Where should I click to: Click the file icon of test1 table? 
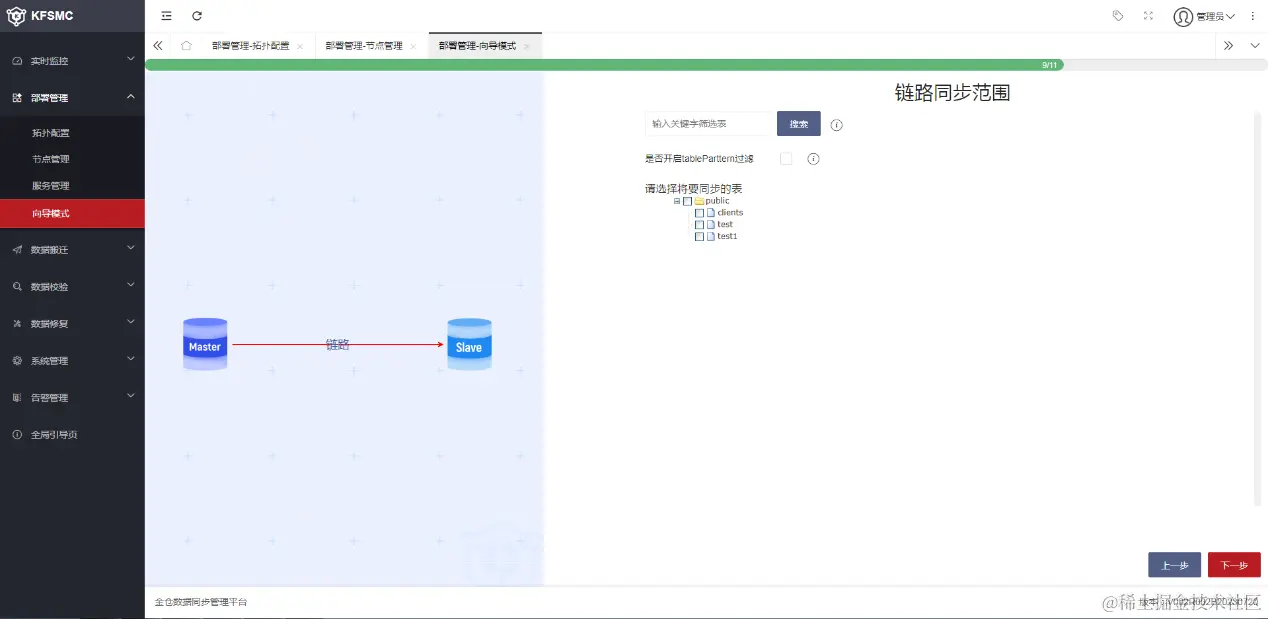pyautogui.click(x=711, y=236)
